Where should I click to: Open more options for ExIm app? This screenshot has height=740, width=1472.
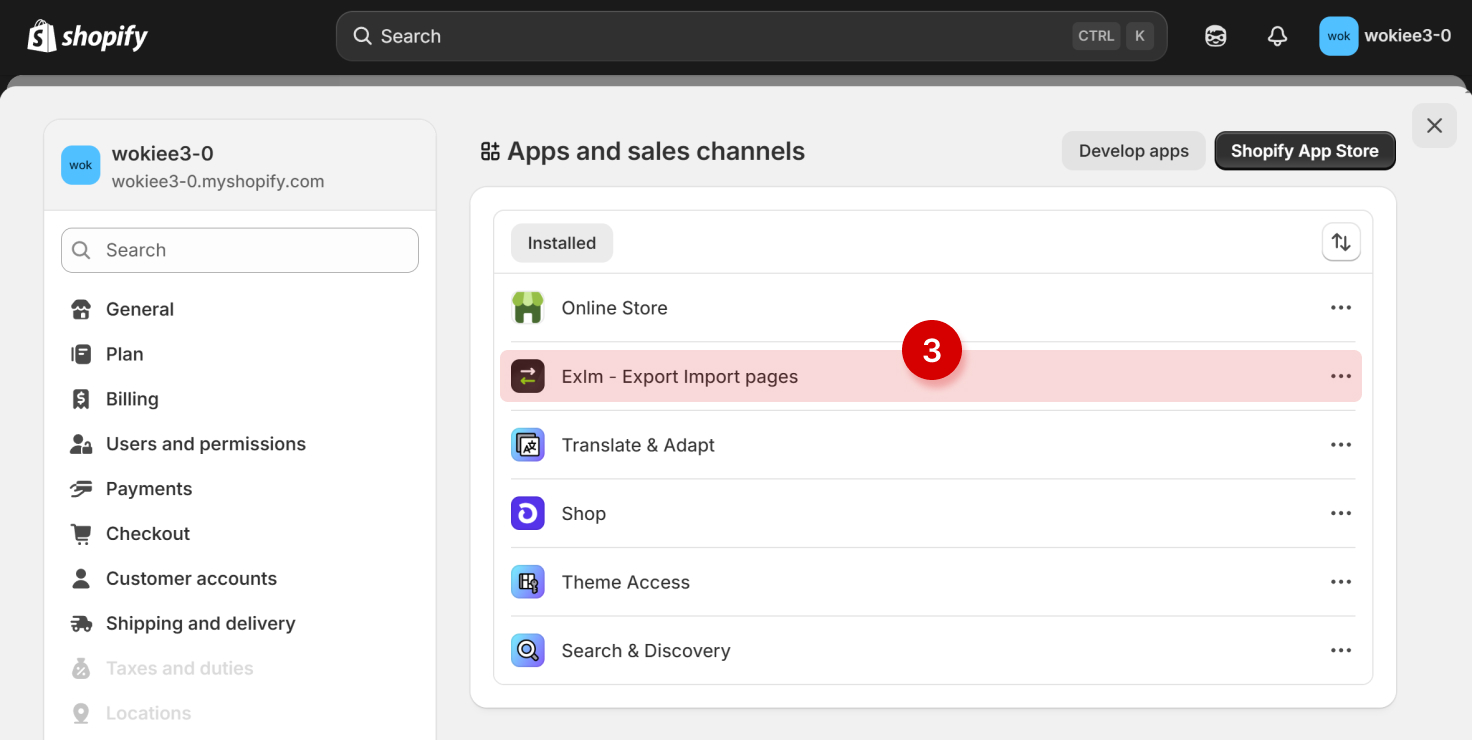coord(1341,376)
